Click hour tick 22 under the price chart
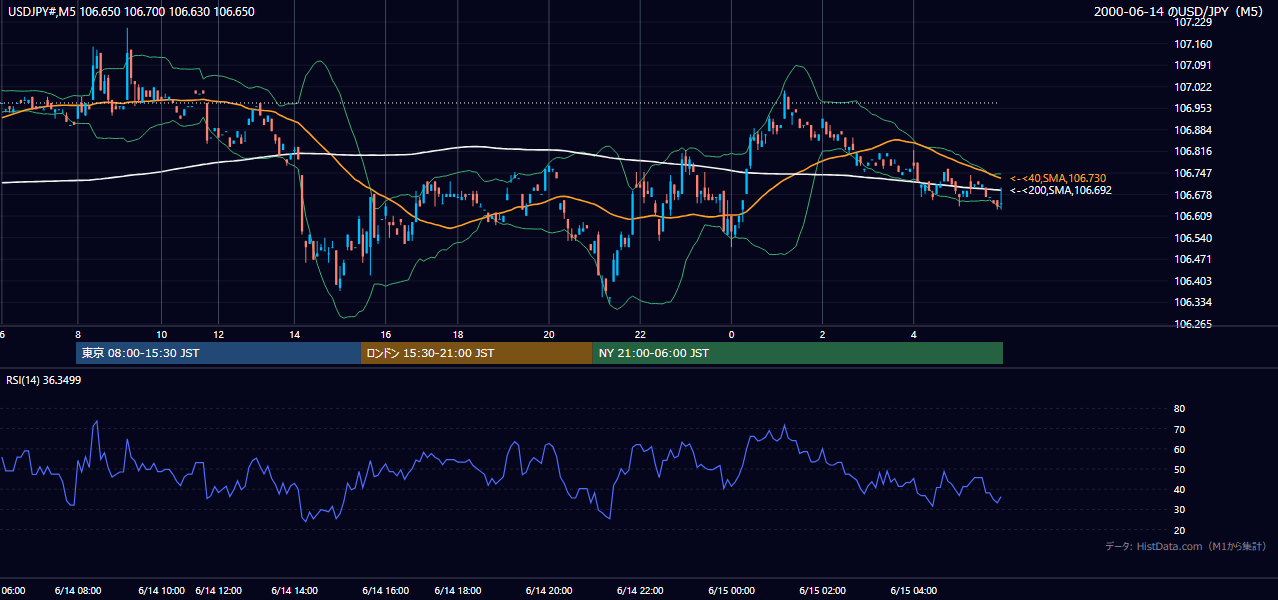1278x600 pixels. (641, 334)
